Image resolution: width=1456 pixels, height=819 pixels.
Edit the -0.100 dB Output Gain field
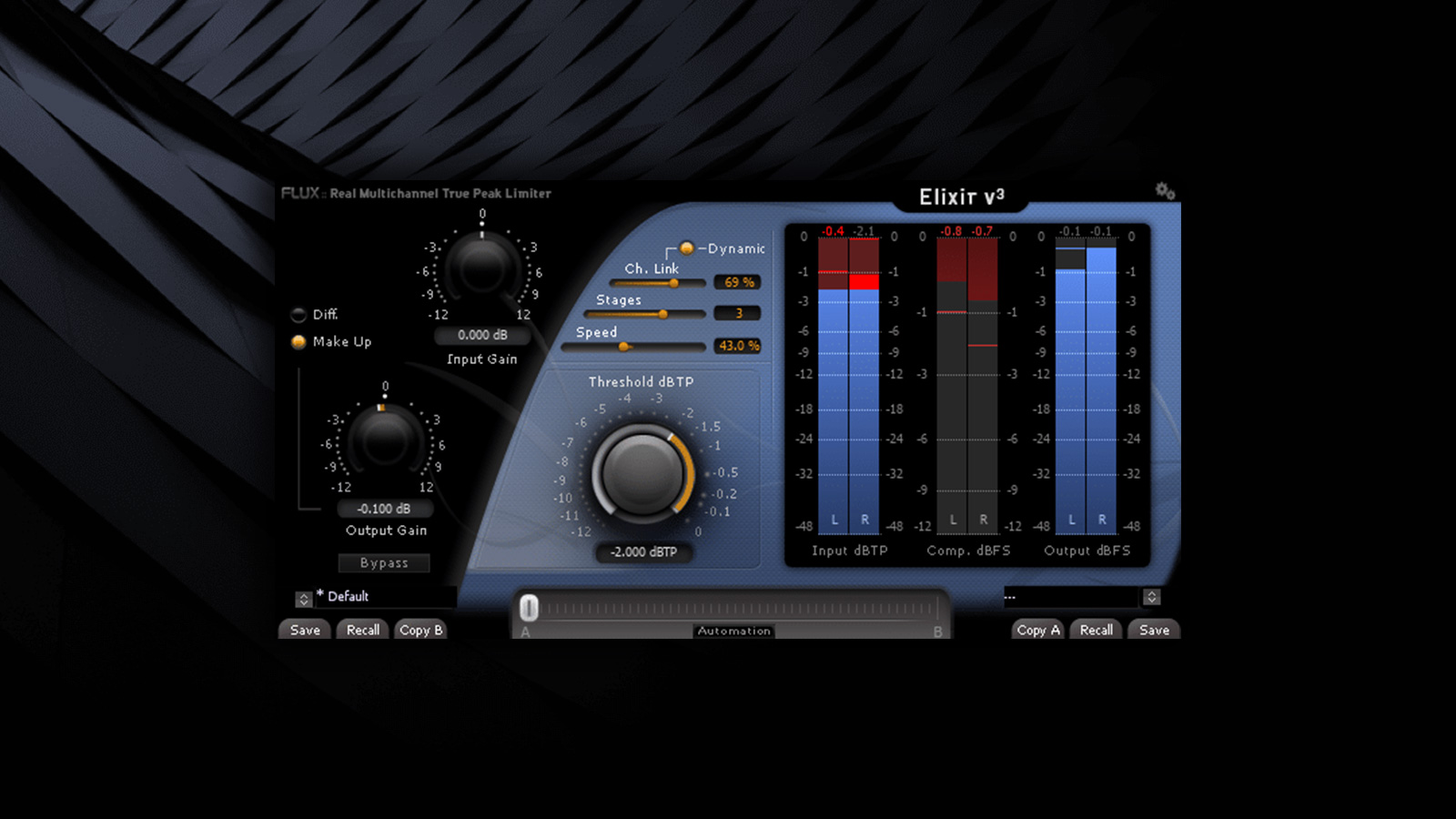pos(385,509)
